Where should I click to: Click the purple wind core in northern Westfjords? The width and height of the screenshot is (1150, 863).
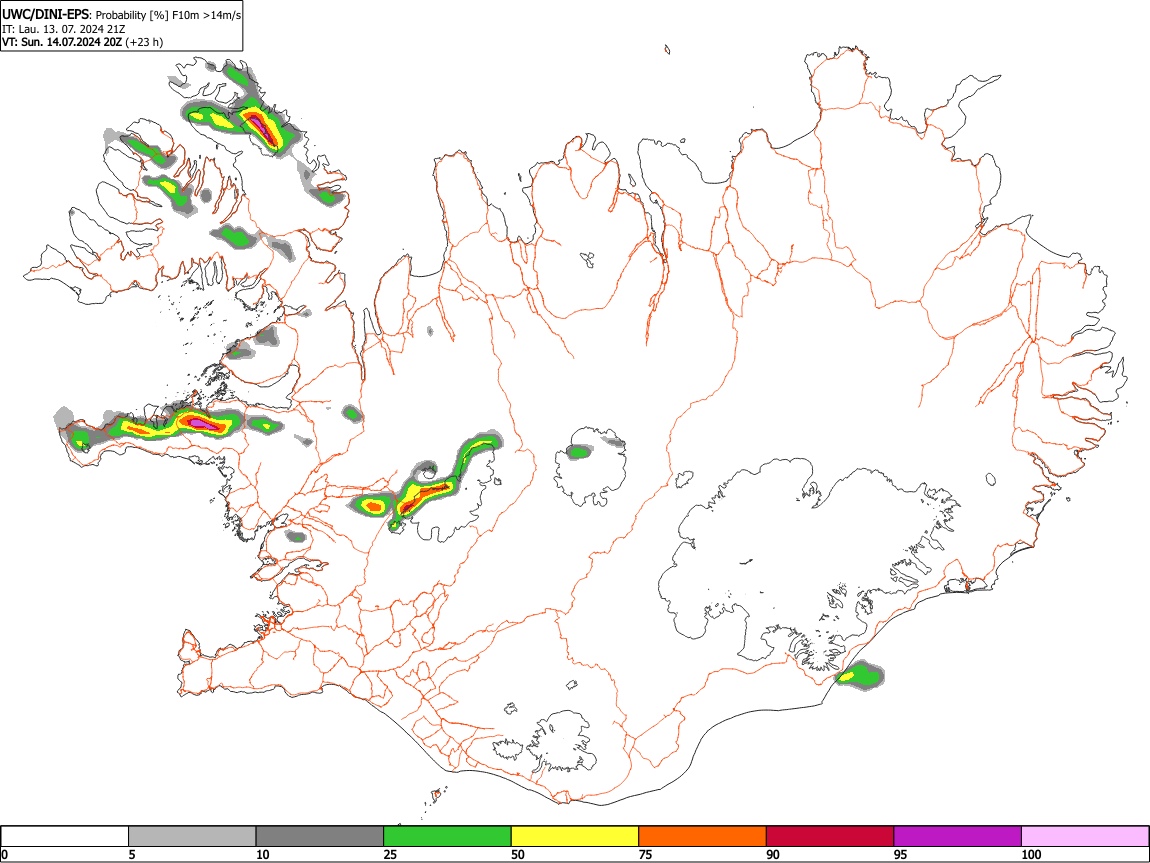pos(260,126)
